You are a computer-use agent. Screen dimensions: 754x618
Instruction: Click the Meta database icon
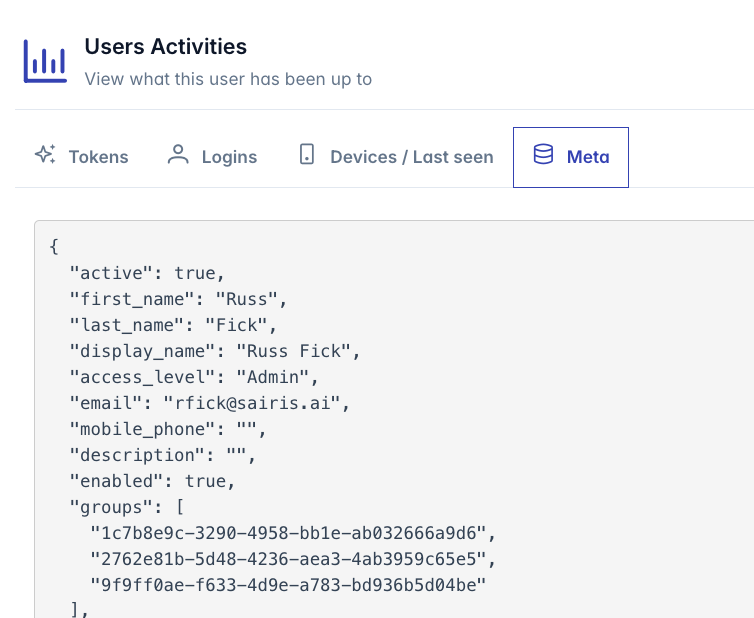(543, 154)
